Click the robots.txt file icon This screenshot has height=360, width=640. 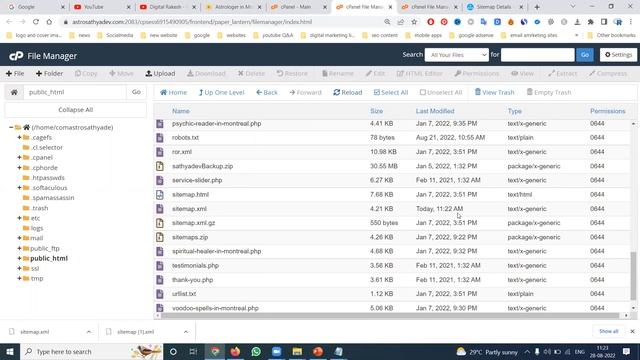(x=160, y=138)
